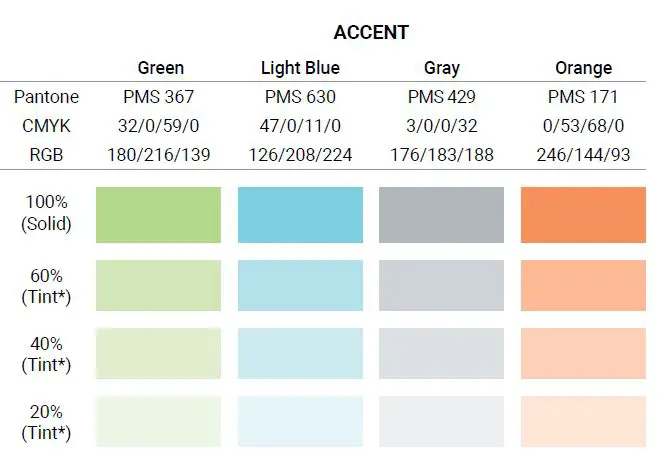Select the 60% tint Light Blue swatch

(x=300, y=284)
